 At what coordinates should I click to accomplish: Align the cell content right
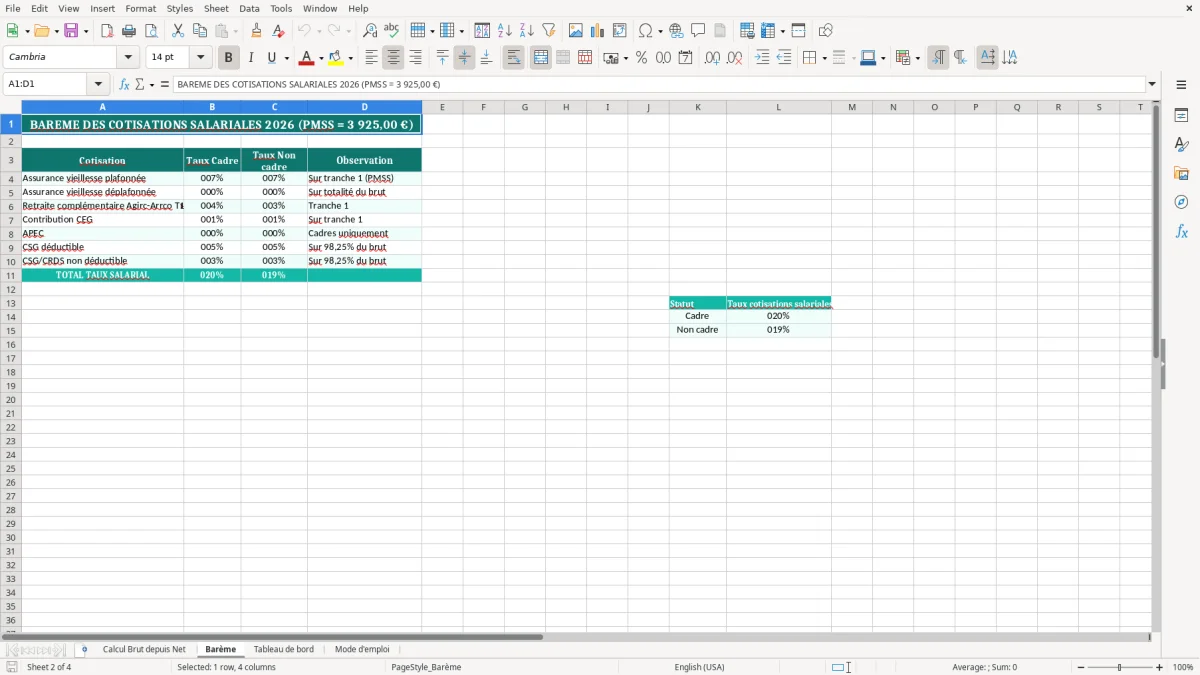point(416,58)
